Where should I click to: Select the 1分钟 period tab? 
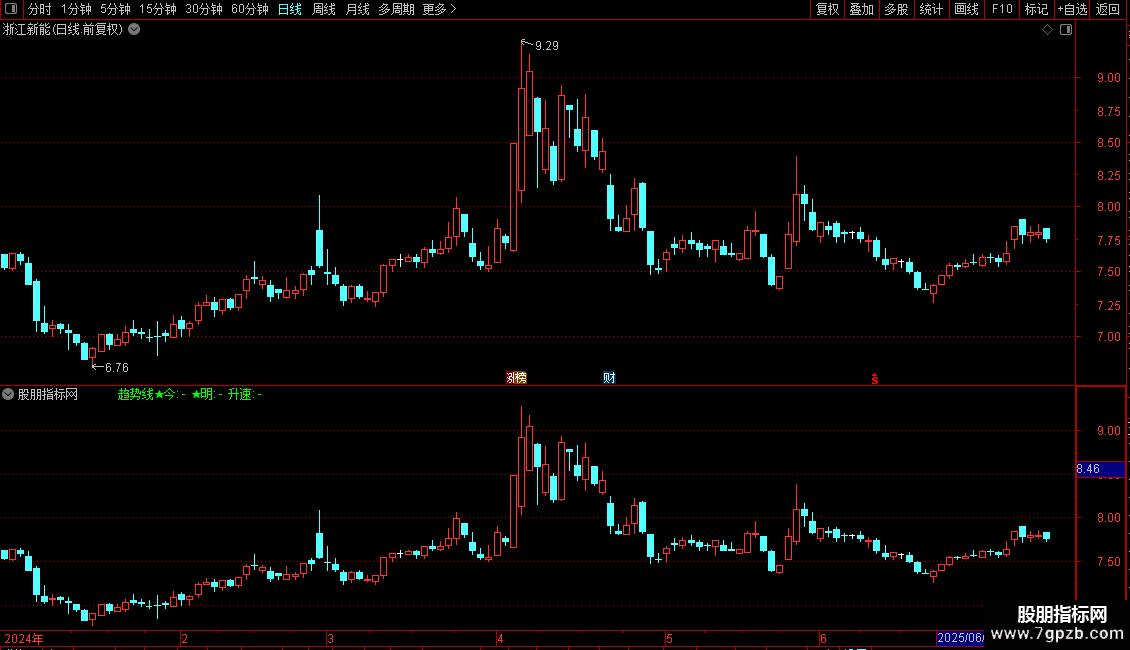pos(76,9)
